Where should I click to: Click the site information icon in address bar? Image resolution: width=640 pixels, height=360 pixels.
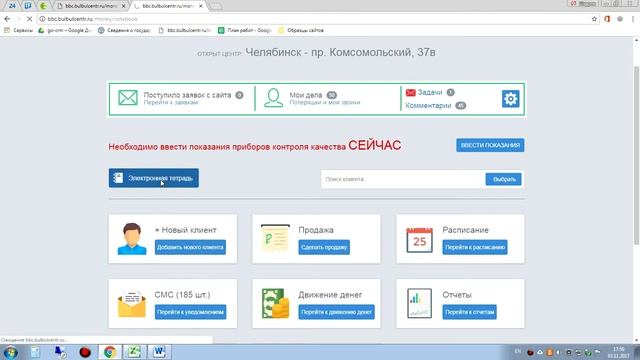click(42, 19)
